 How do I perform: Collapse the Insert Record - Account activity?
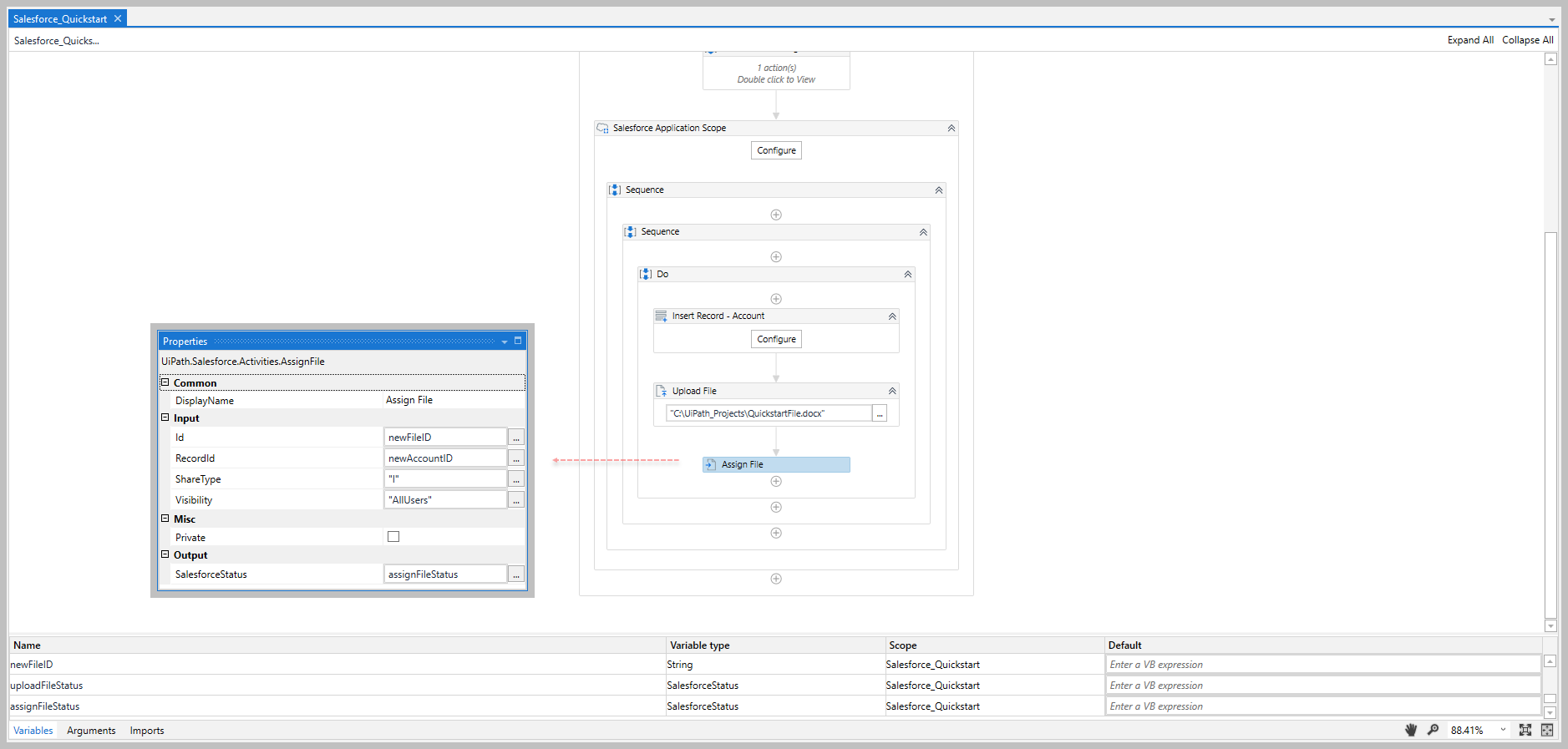coord(892,316)
